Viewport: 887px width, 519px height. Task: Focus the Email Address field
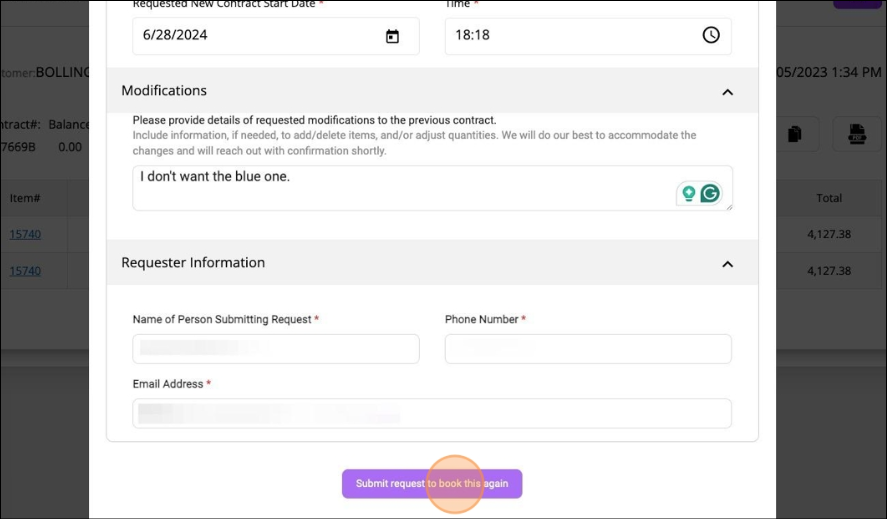coord(431,413)
